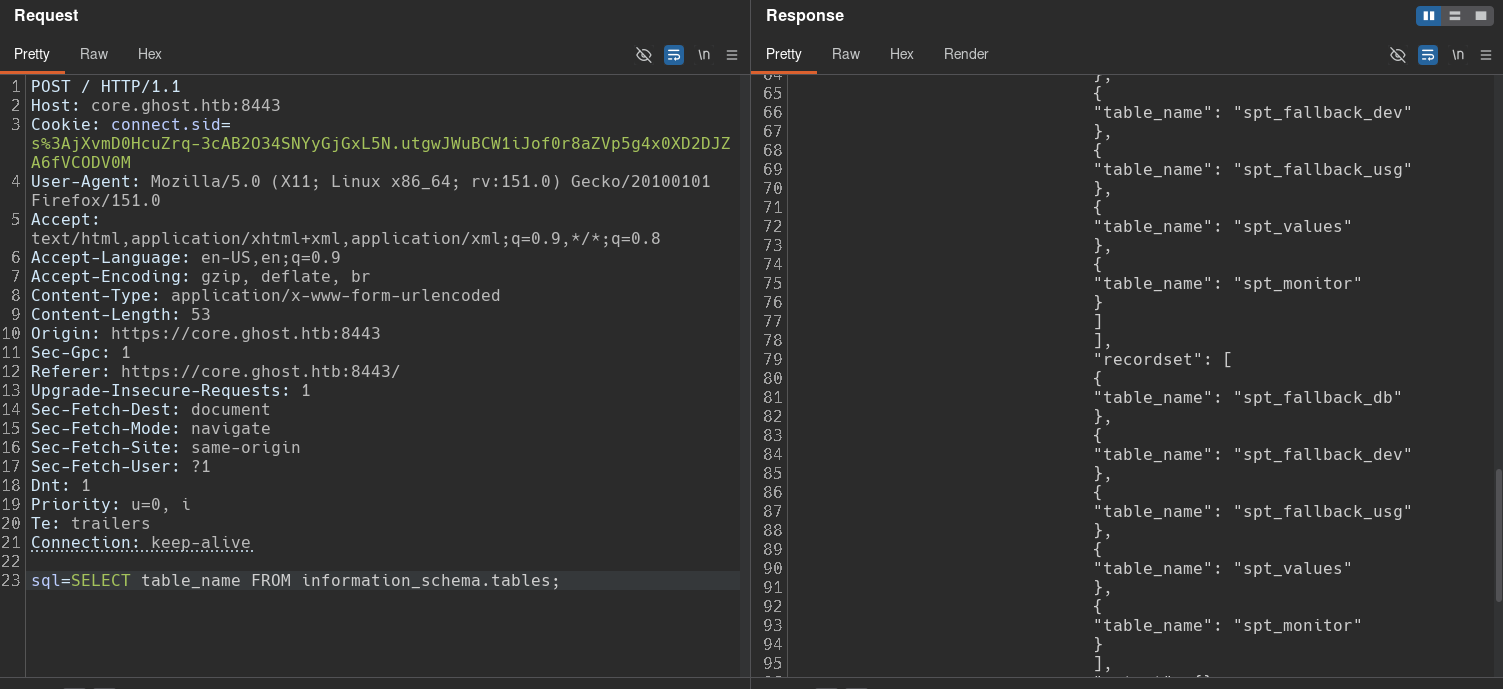The height and width of the screenshot is (689, 1503).
Task: Click the 'Te: trailers' header line
Action: pos(91,523)
